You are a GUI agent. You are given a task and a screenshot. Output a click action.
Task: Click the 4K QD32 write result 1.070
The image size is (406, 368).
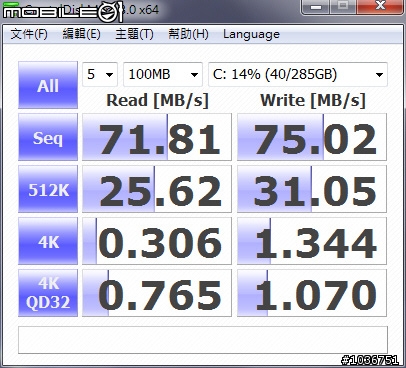pos(312,293)
